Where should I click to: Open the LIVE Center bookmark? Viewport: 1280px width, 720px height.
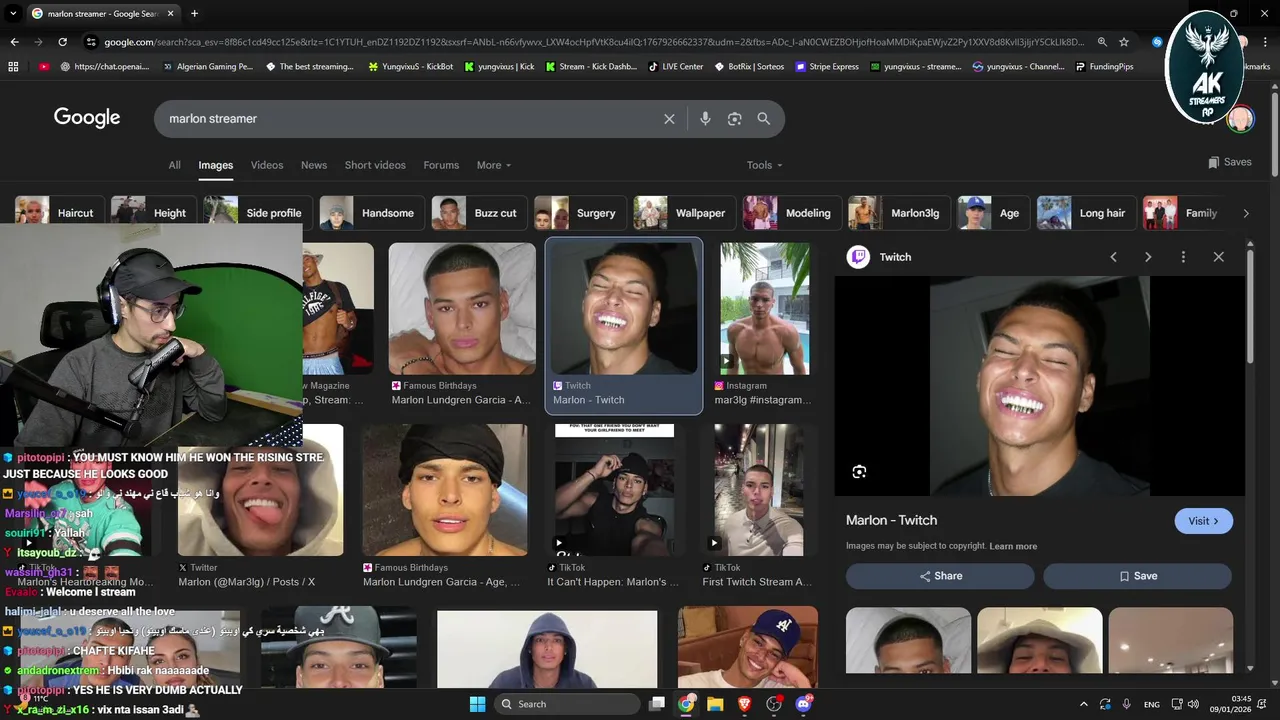click(x=676, y=67)
